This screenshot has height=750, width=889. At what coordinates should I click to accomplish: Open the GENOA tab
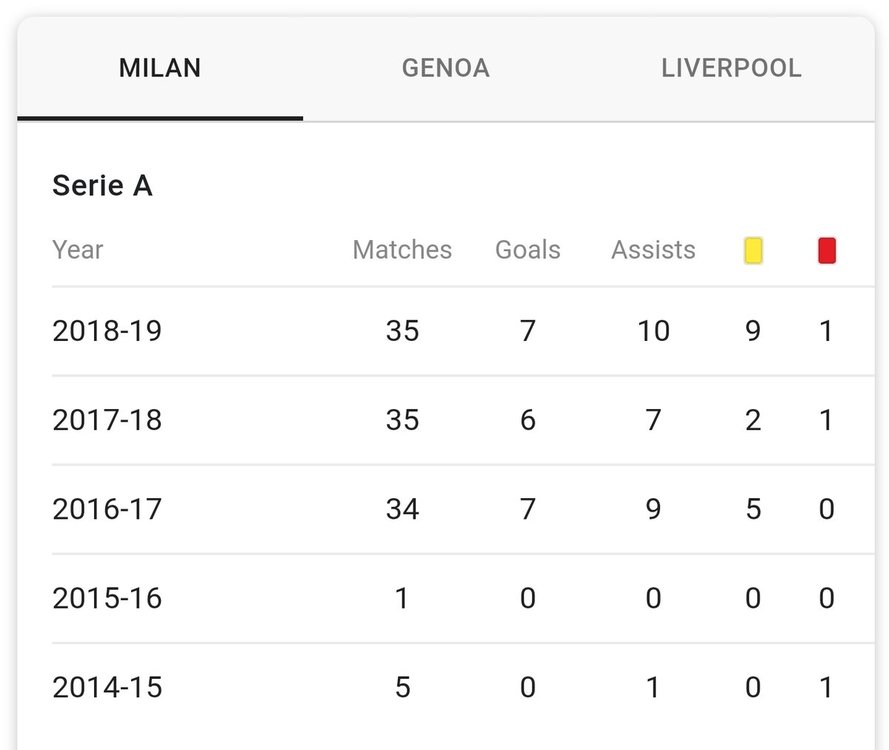click(446, 68)
